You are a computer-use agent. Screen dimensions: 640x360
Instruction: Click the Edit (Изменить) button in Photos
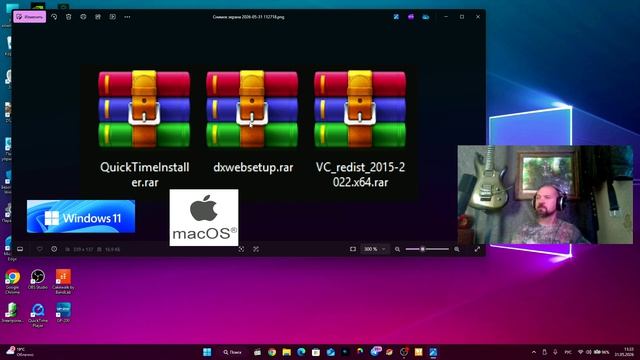coord(29,17)
